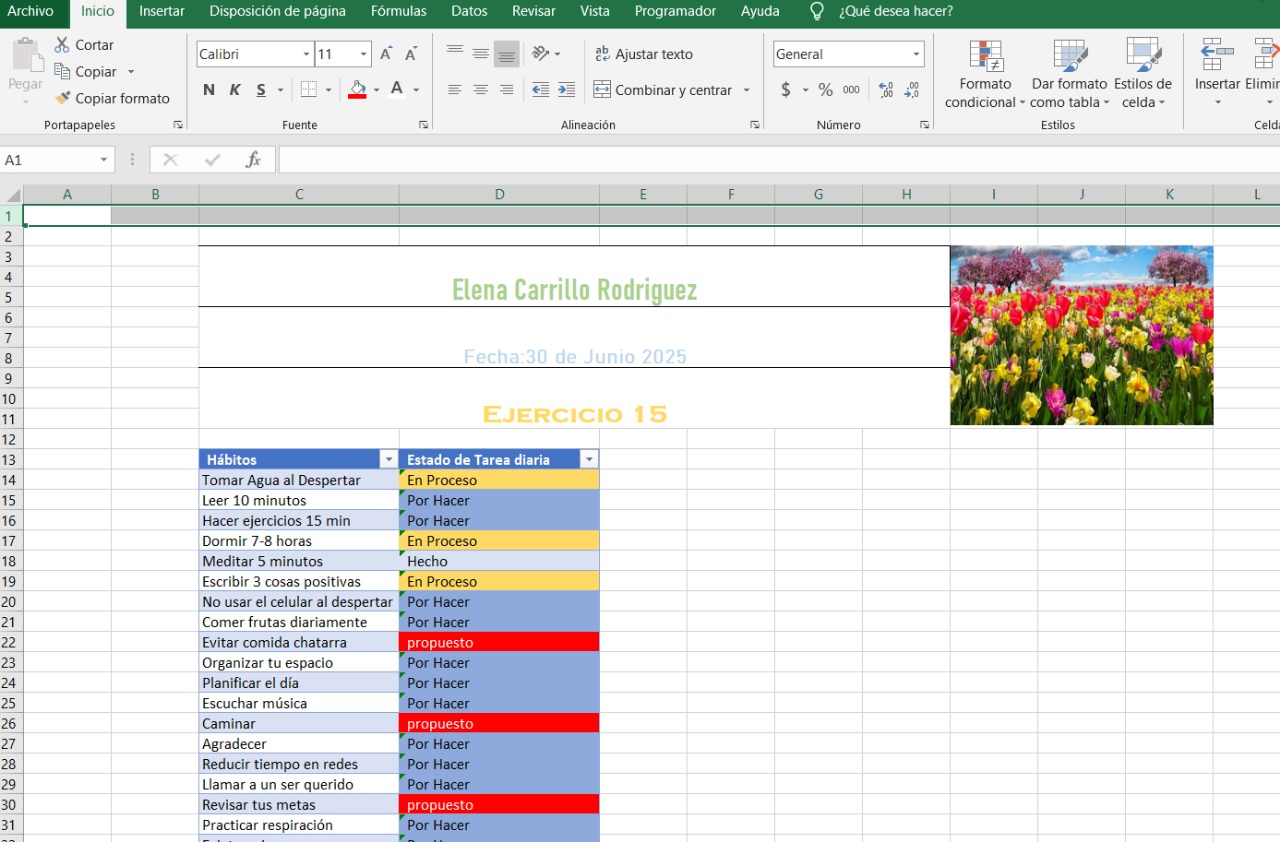Apply percent style format
The image size is (1280, 842).
[x=825, y=90]
